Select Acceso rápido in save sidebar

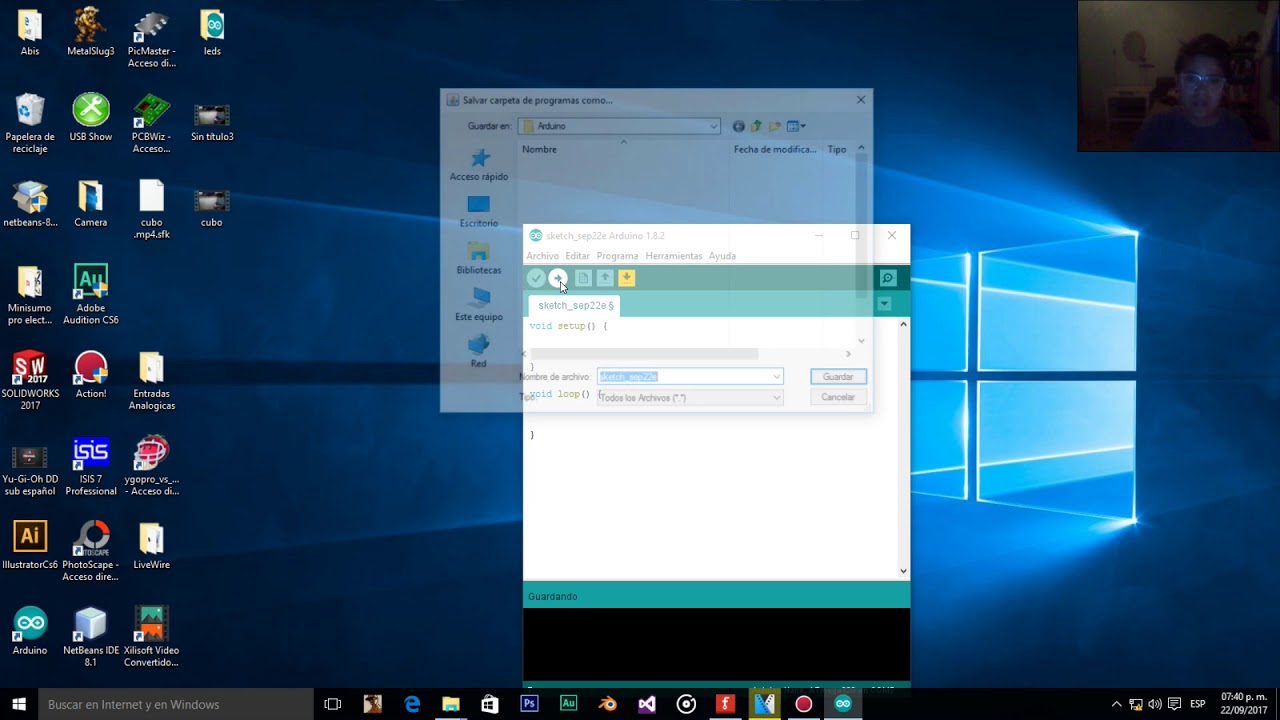479,165
